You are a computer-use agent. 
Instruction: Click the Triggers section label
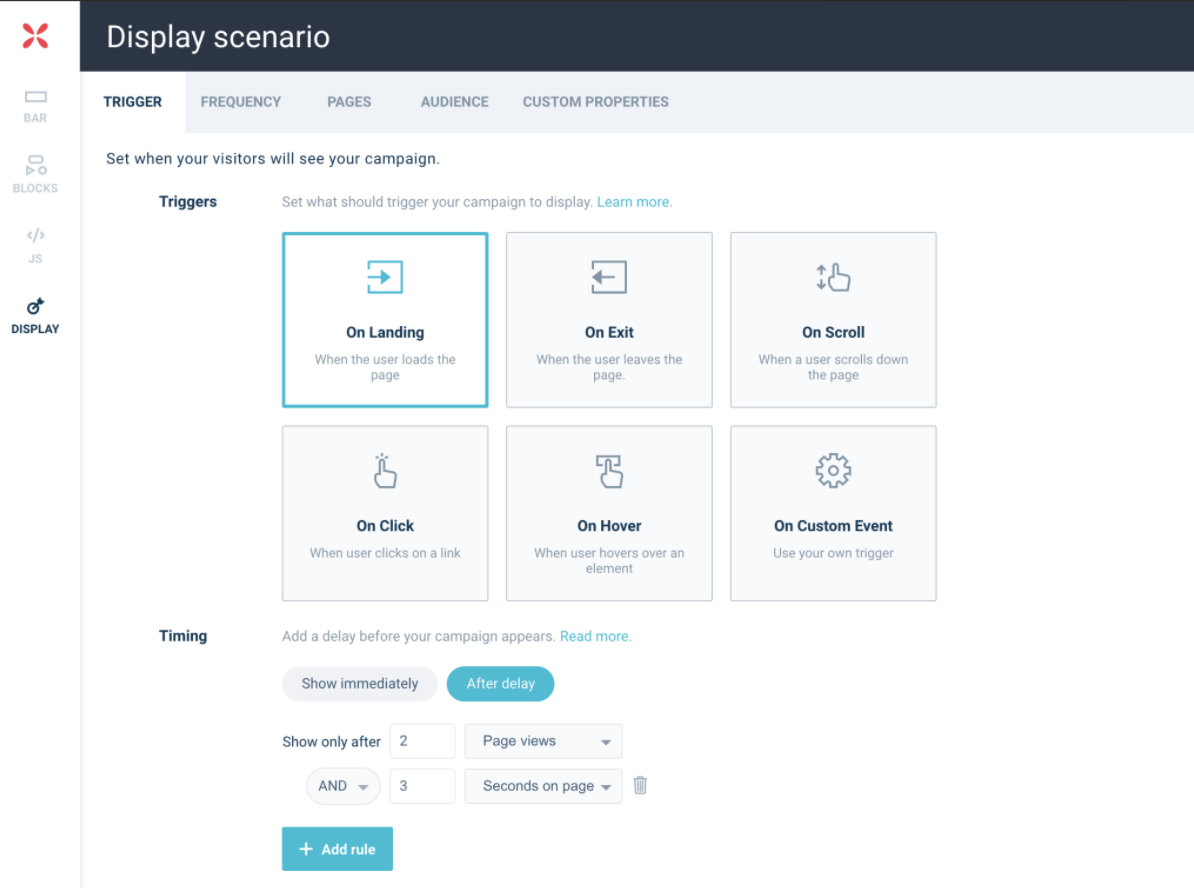pos(188,202)
